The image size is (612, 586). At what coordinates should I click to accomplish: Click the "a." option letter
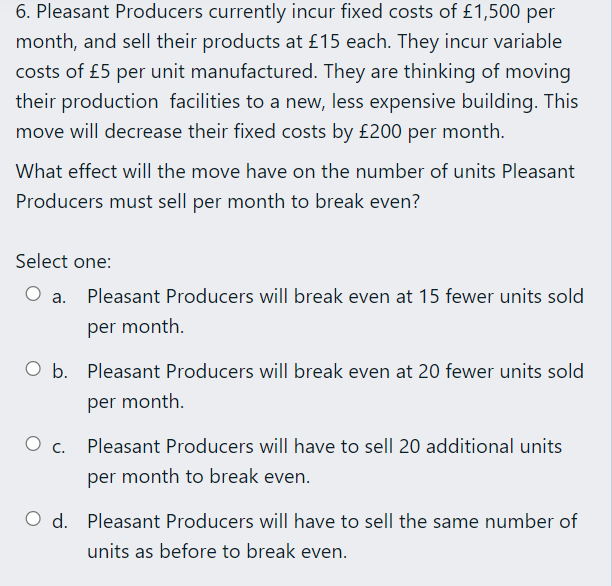point(60,297)
